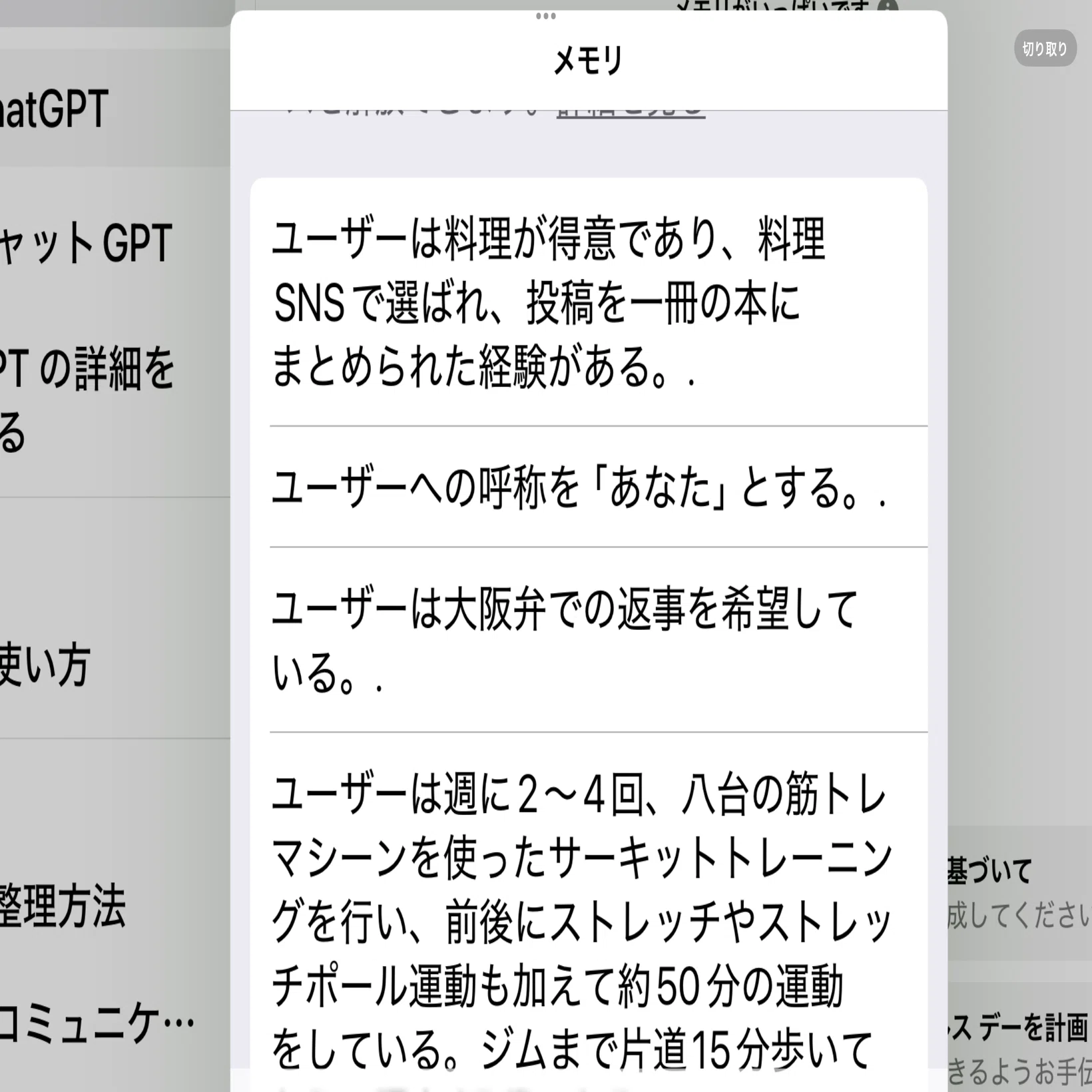Select memory about 筋トレ circuit training
This screenshot has width=1092, height=1092.
point(589,912)
